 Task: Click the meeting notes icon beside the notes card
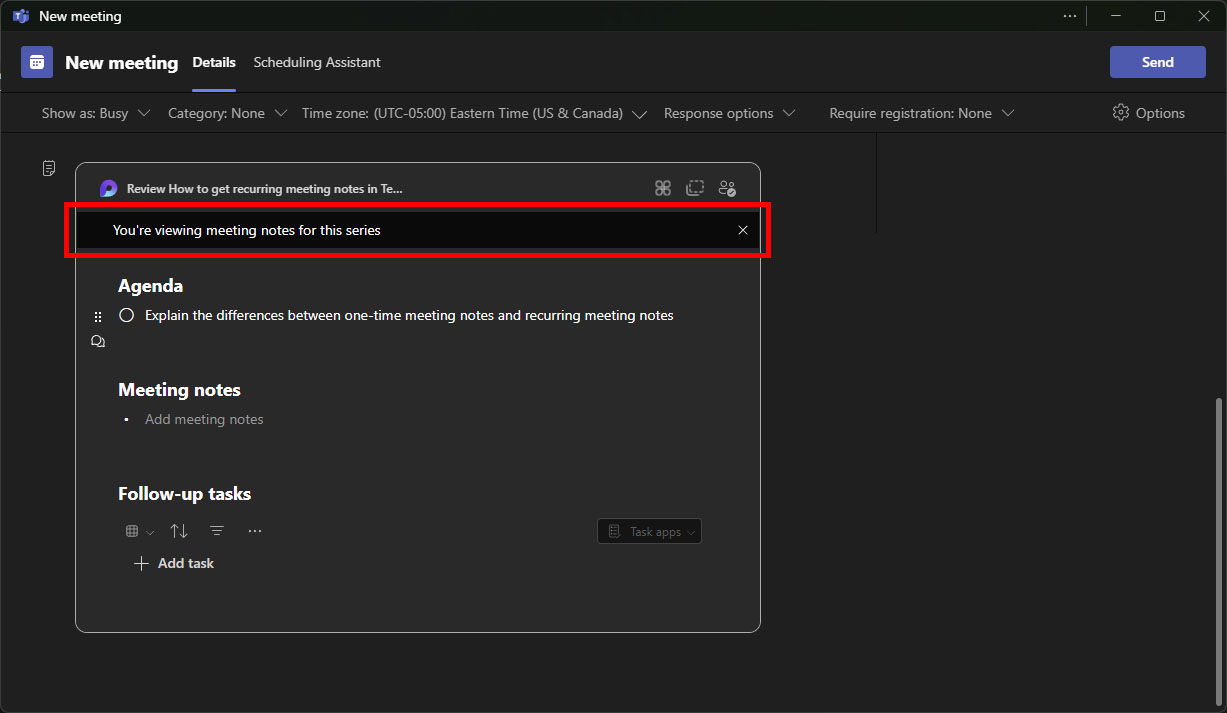(49, 168)
